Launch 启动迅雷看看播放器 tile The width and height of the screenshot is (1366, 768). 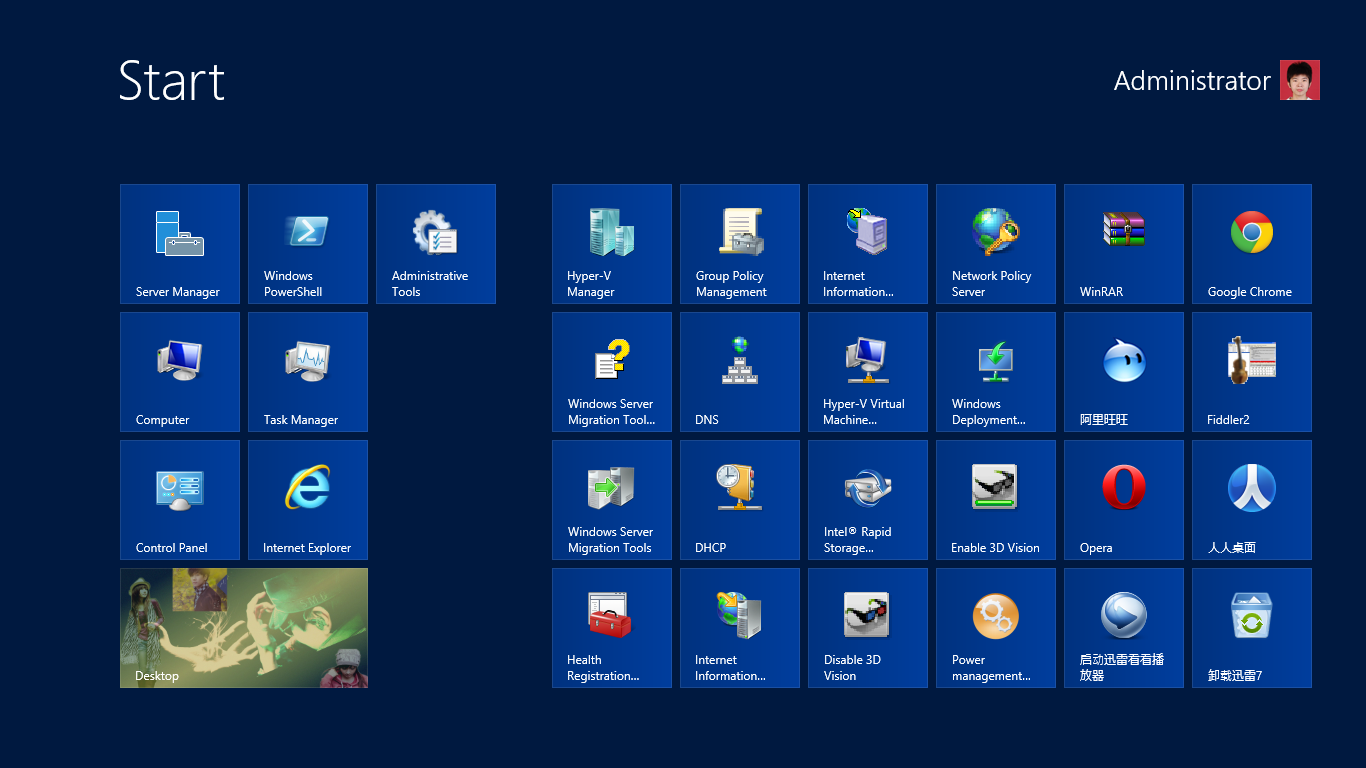1124,628
